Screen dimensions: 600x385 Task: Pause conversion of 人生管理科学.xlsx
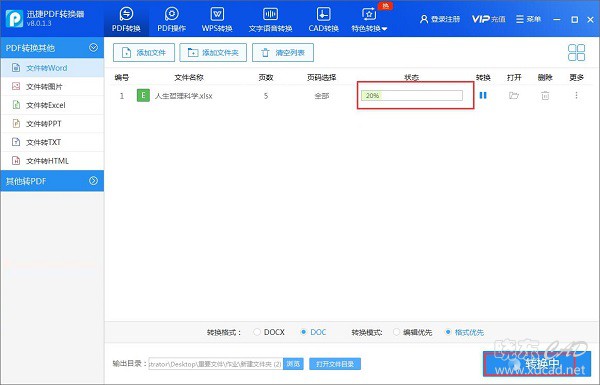click(483, 95)
